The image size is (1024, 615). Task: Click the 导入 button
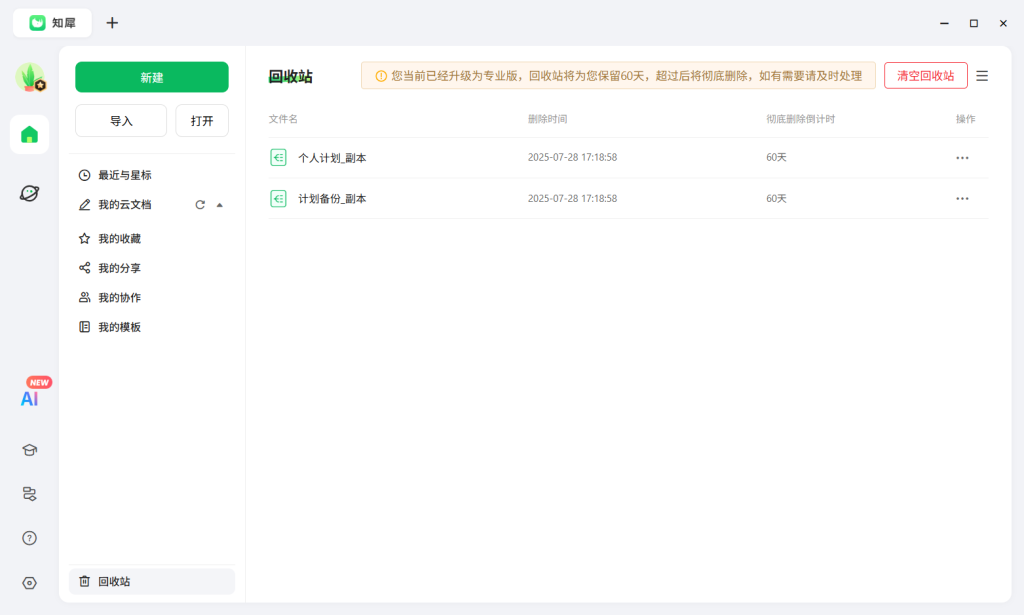click(x=121, y=121)
